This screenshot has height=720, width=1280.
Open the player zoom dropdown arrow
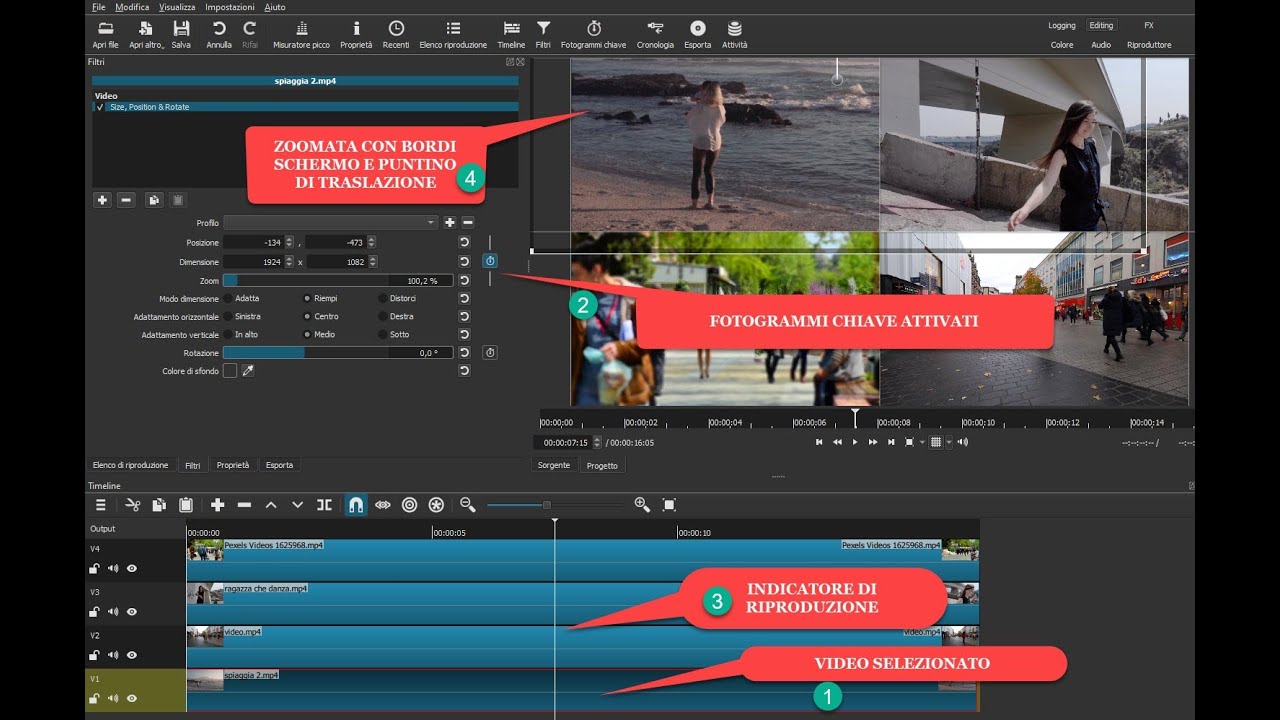[x=920, y=442]
